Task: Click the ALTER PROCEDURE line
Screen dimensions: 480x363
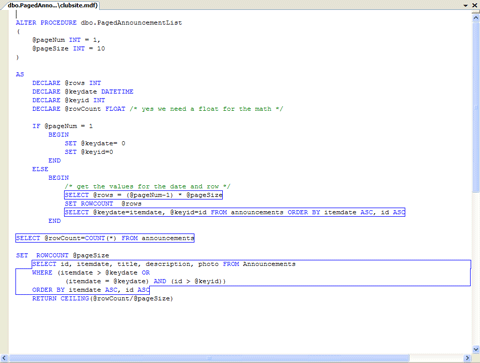Action: point(99,23)
